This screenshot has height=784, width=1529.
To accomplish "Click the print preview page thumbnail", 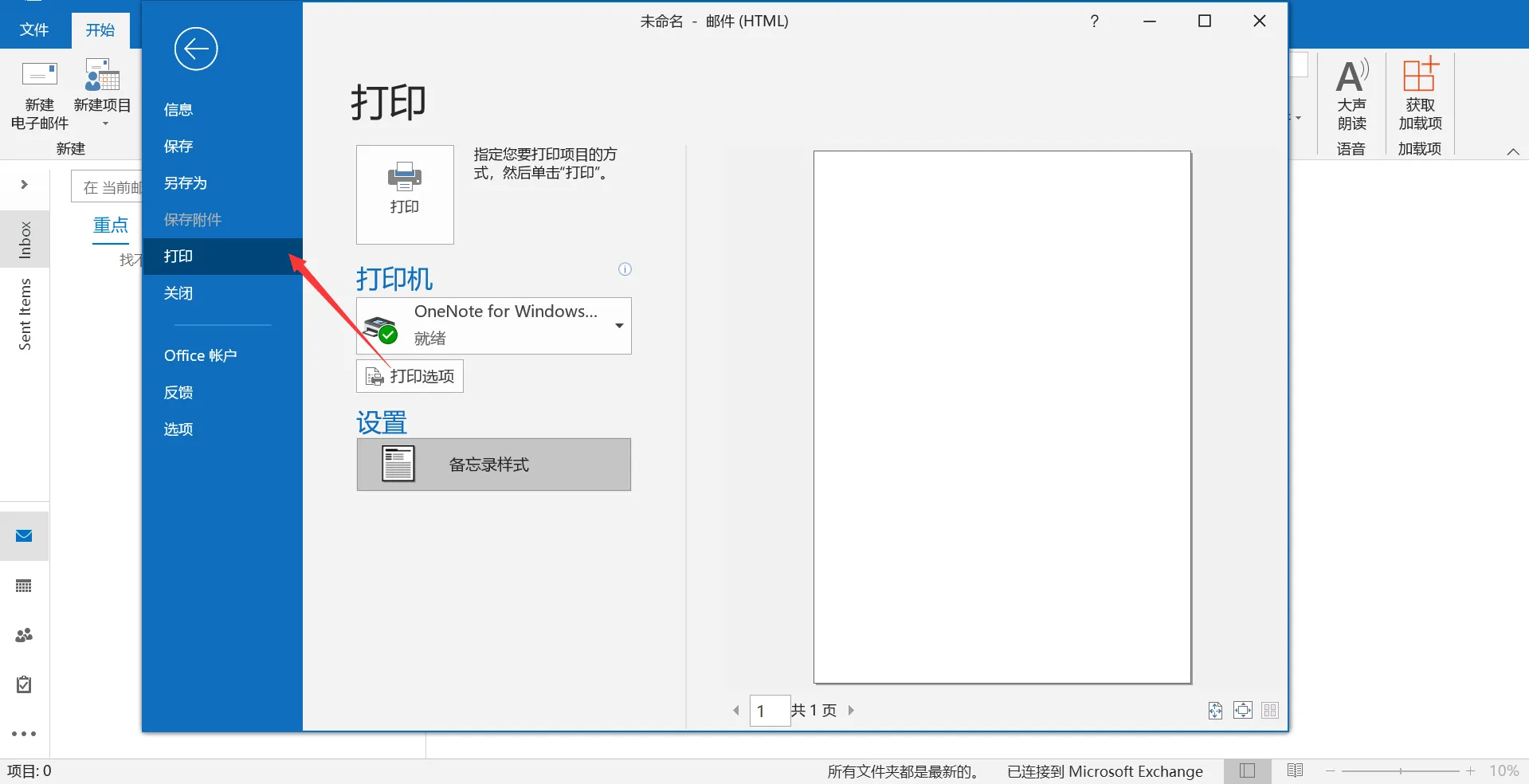I will [1002, 417].
